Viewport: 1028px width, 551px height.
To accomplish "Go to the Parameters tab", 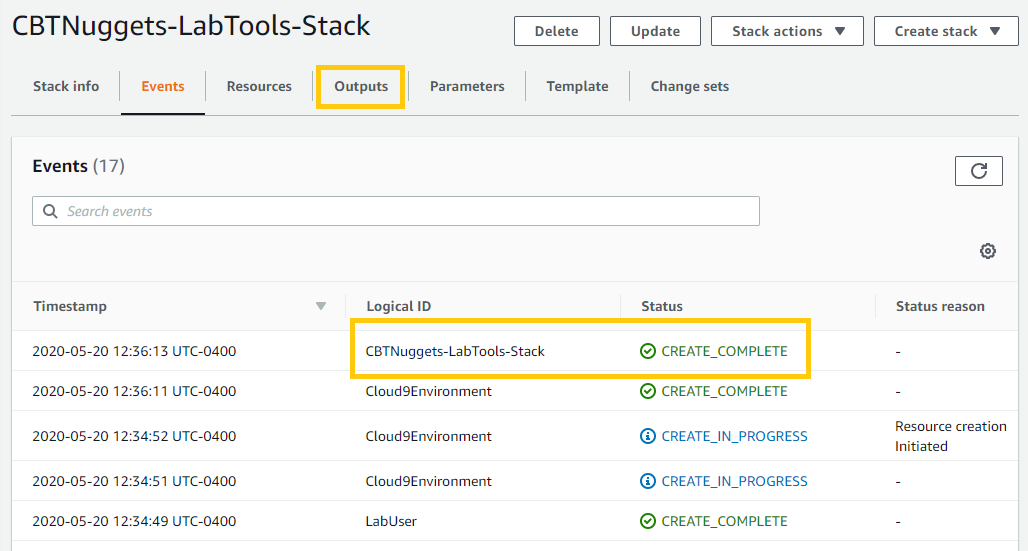I will pyautogui.click(x=467, y=86).
